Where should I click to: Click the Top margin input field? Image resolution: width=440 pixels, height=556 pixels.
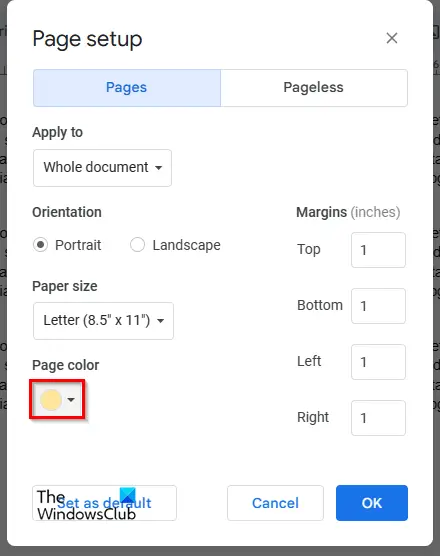(x=378, y=250)
